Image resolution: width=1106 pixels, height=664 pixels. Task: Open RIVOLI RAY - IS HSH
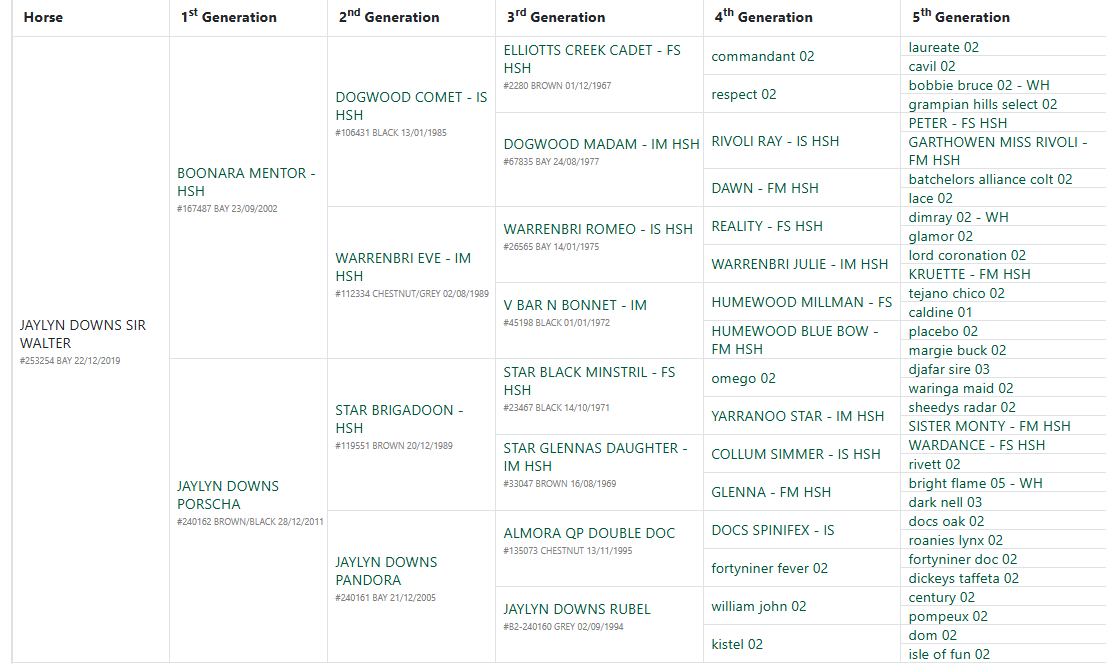click(x=774, y=141)
